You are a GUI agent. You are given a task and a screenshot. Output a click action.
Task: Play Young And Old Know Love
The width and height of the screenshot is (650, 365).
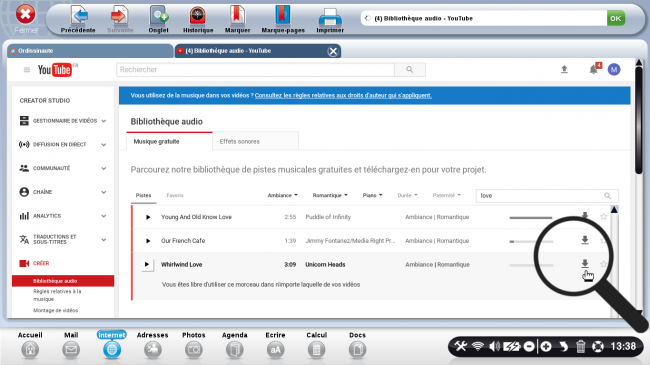[148, 217]
